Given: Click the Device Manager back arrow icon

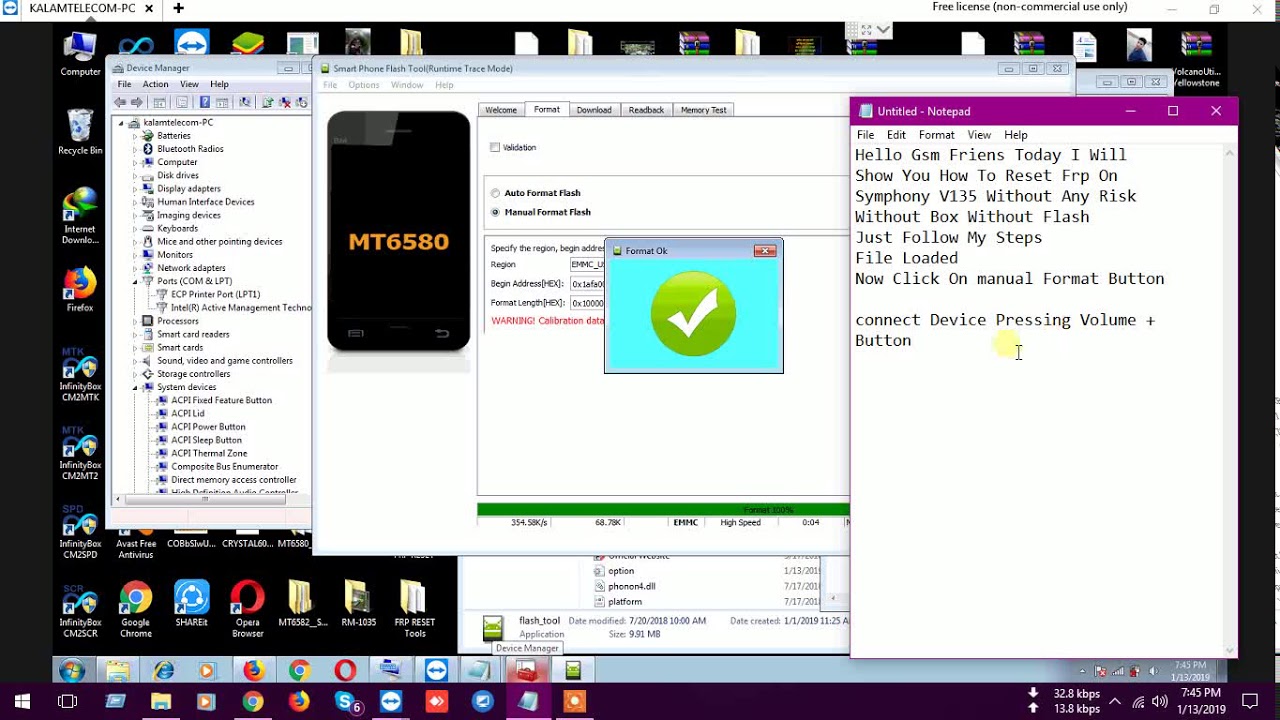Looking at the screenshot, I should click(x=121, y=102).
